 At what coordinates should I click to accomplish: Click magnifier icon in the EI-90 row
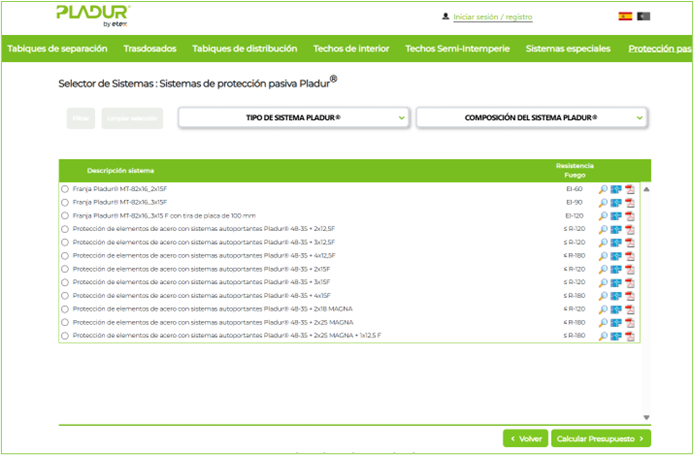(603, 202)
